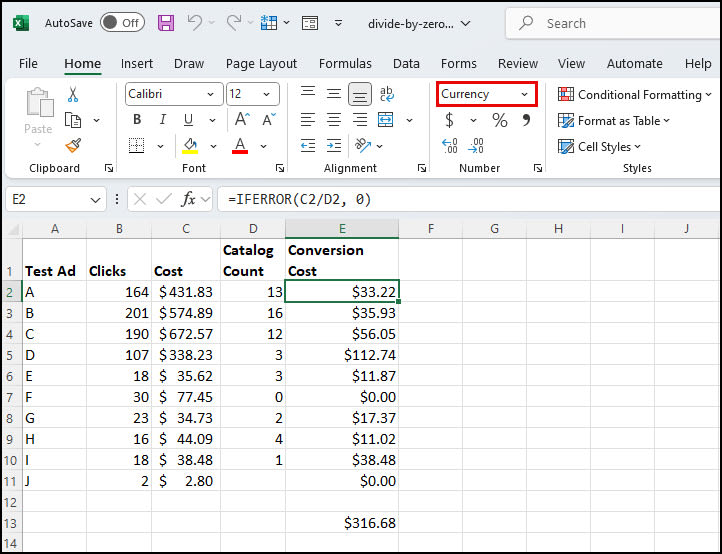Click Increase Font Size icon
The width and height of the screenshot is (722, 554).
242,120
